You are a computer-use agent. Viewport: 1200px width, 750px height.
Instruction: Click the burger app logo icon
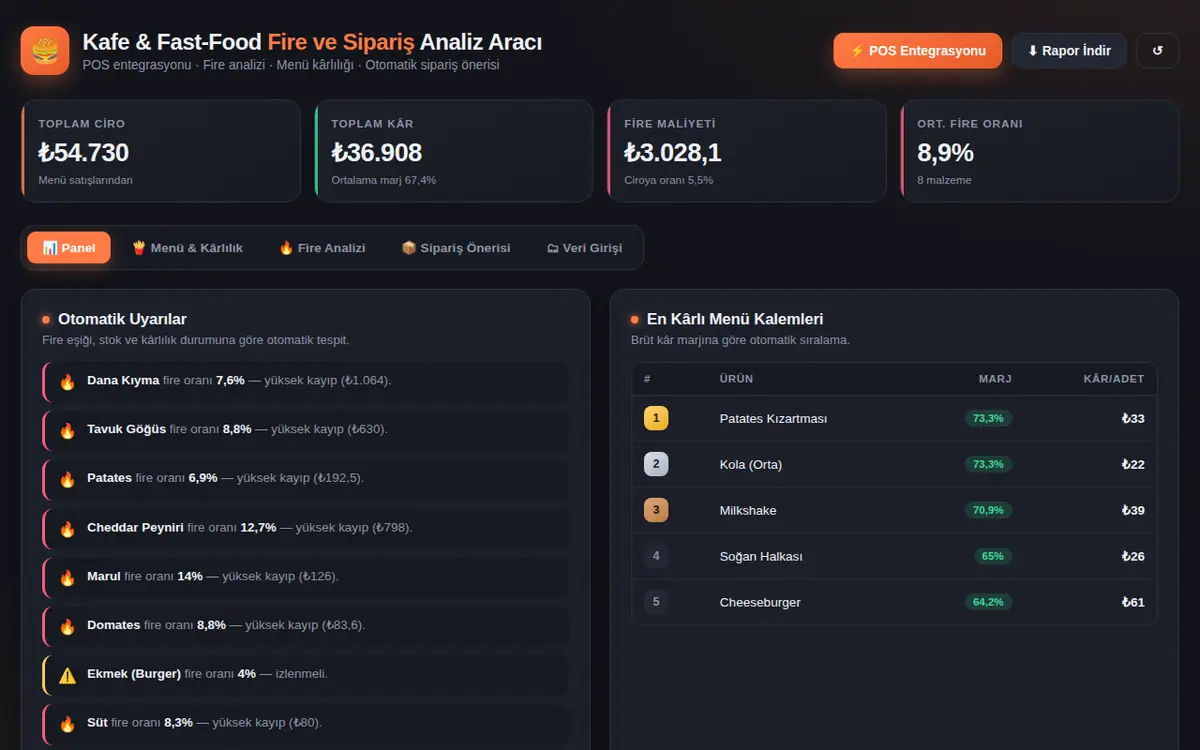pyautogui.click(x=45, y=50)
